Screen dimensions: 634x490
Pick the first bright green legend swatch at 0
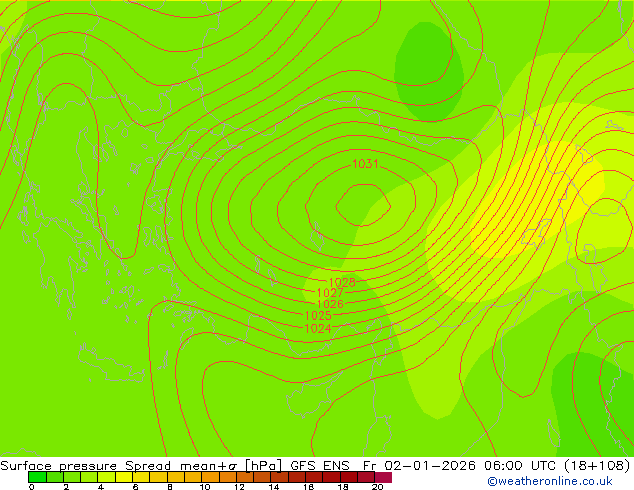click(38, 477)
